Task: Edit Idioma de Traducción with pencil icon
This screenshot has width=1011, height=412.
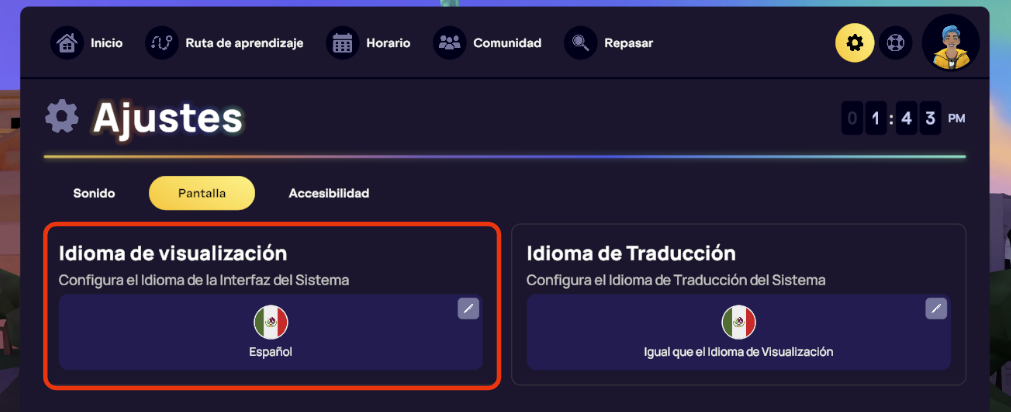Action: (x=936, y=308)
